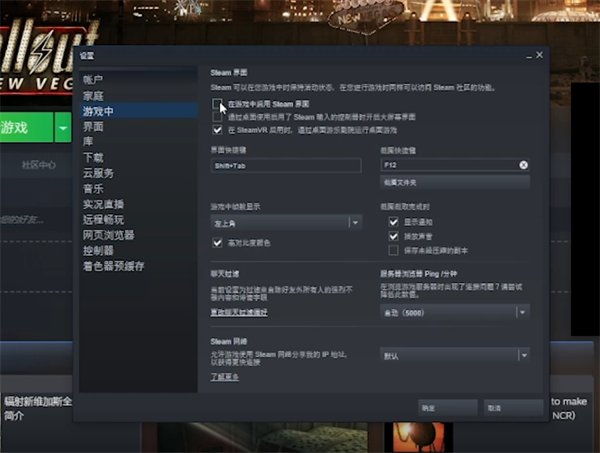Enable 在游戏中启用 Steam 界面 checkbox

click(x=217, y=104)
